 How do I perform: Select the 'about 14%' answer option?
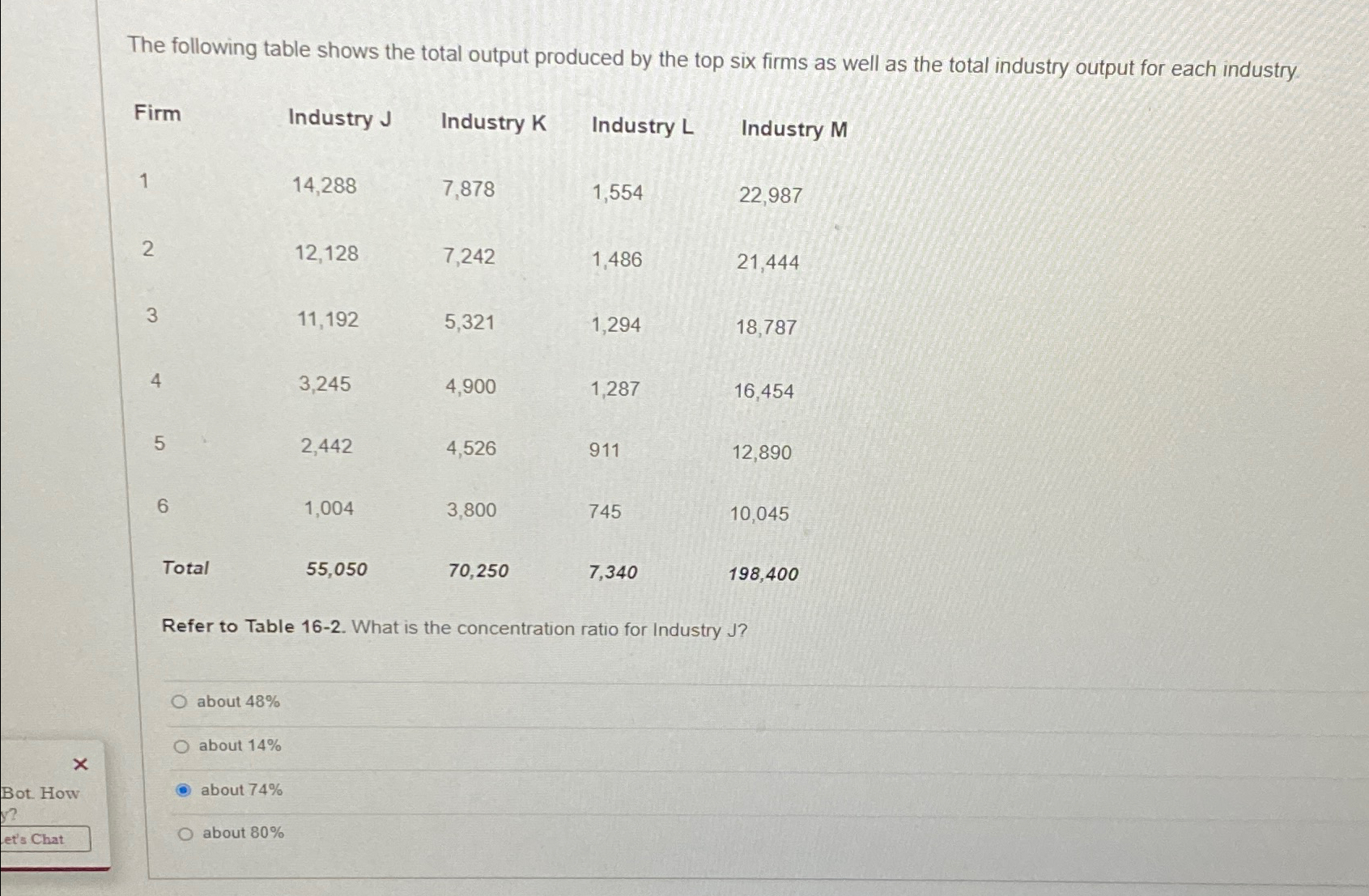click(182, 745)
